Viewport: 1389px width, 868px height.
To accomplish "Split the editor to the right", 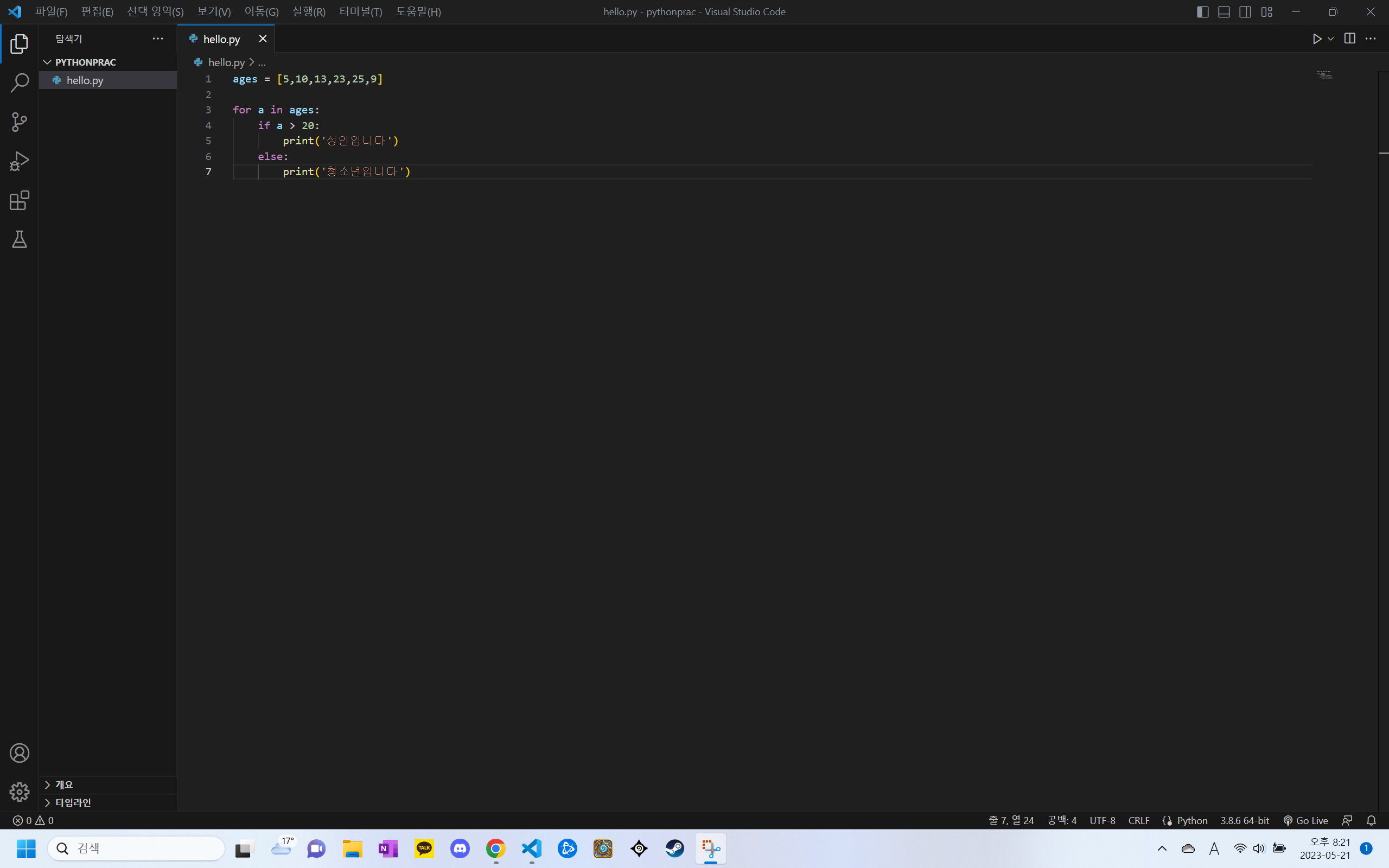I will coord(1349,39).
